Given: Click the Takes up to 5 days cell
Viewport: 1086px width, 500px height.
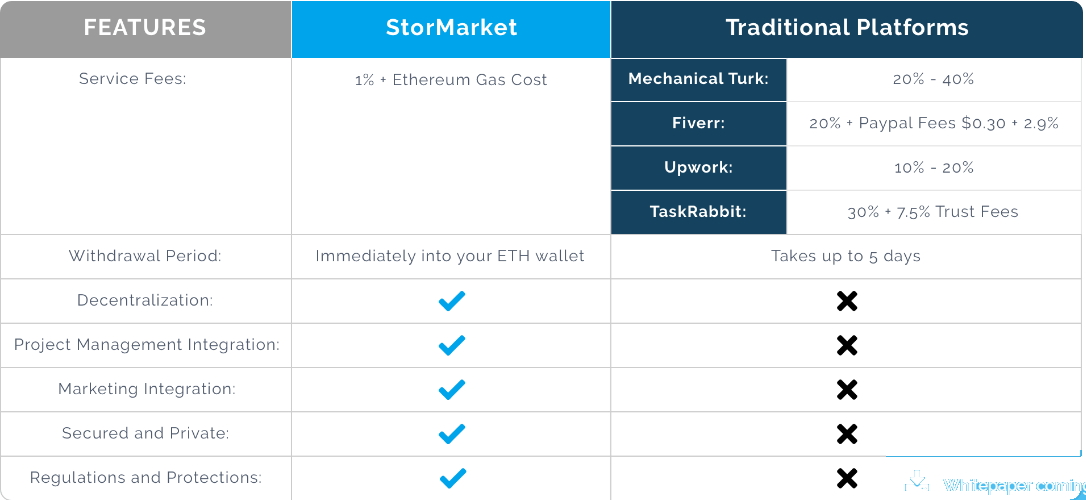Looking at the screenshot, I should 846,257.
